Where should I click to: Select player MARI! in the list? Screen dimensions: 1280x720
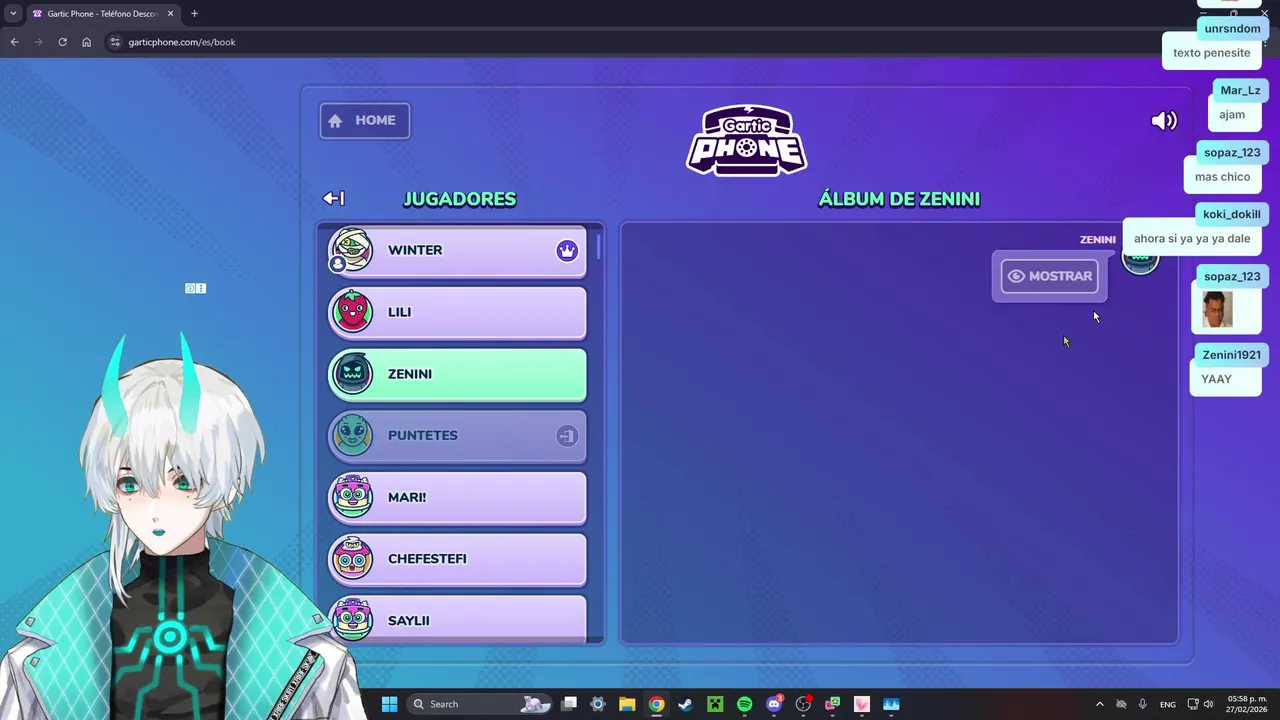[458, 498]
